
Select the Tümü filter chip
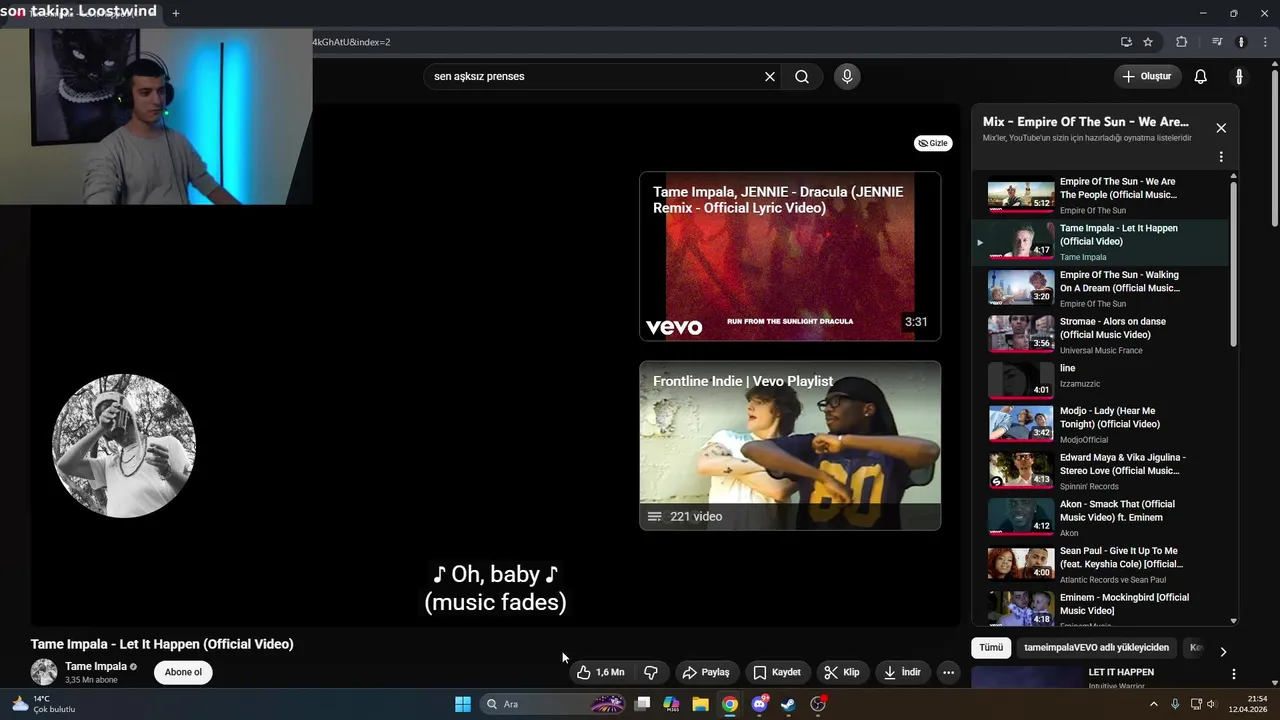click(991, 648)
